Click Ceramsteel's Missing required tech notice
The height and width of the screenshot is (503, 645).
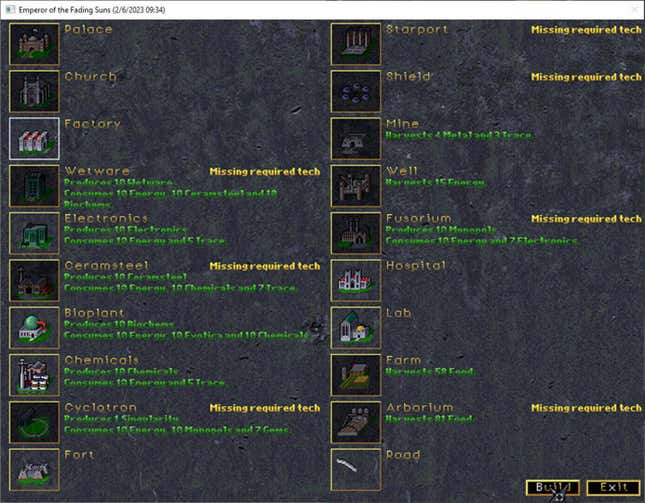(265, 266)
